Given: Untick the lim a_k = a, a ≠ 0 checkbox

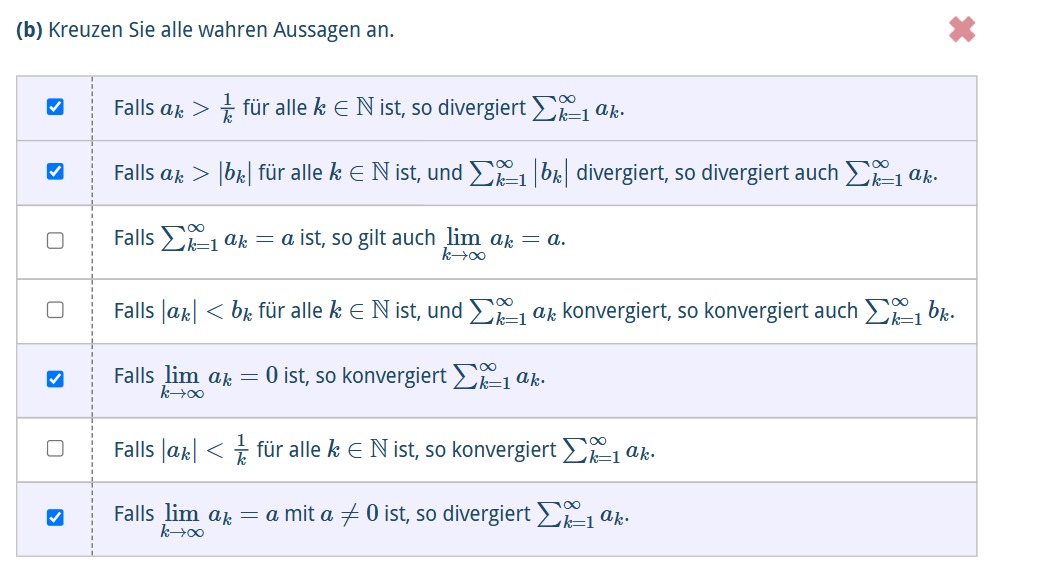Looking at the screenshot, I should [x=56, y=518].
